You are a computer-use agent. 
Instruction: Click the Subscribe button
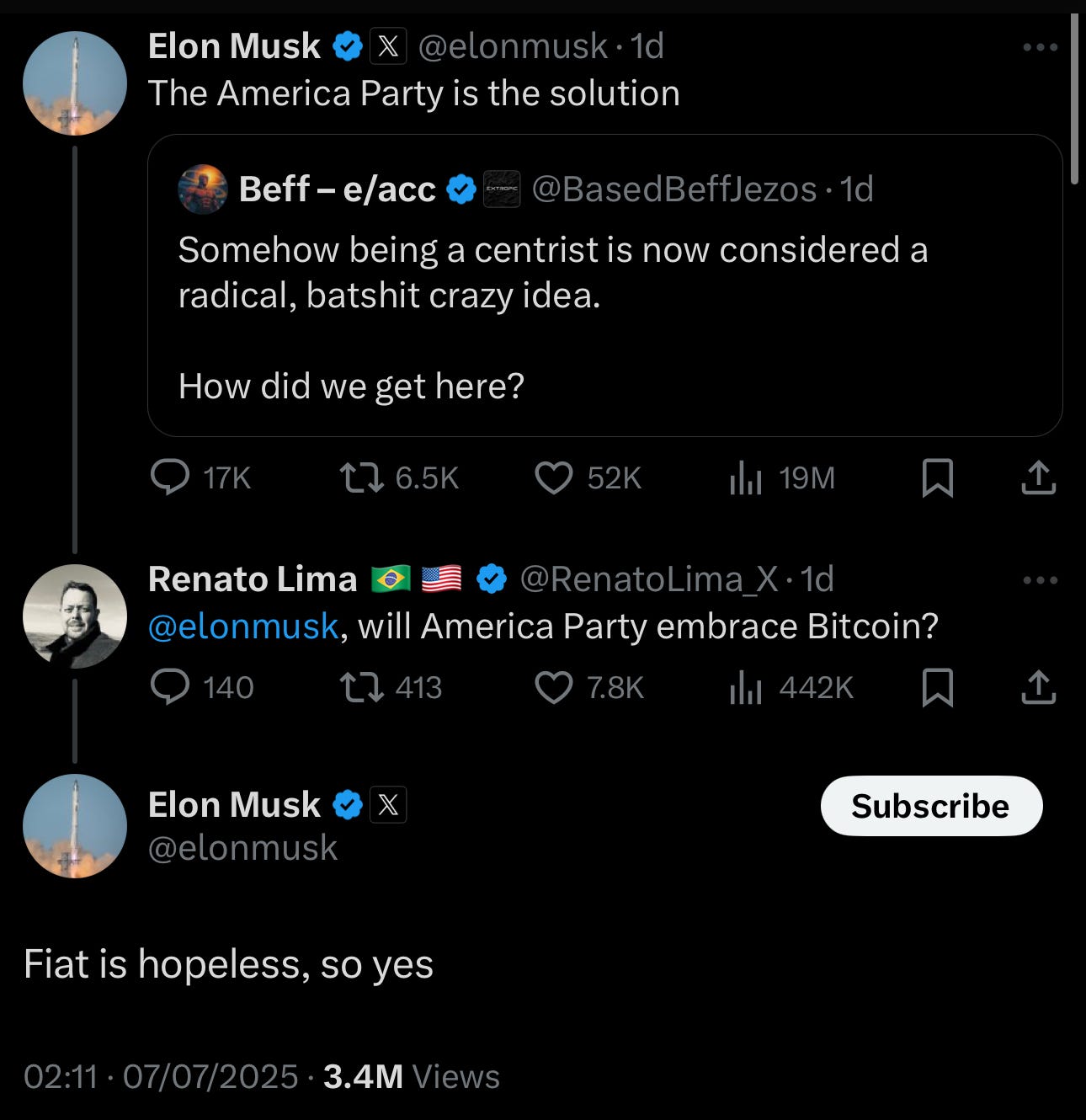coord(931,806)
